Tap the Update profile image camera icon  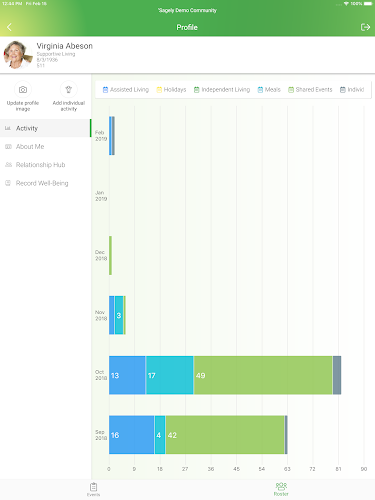pyautogui.click(x=23, y=89)
